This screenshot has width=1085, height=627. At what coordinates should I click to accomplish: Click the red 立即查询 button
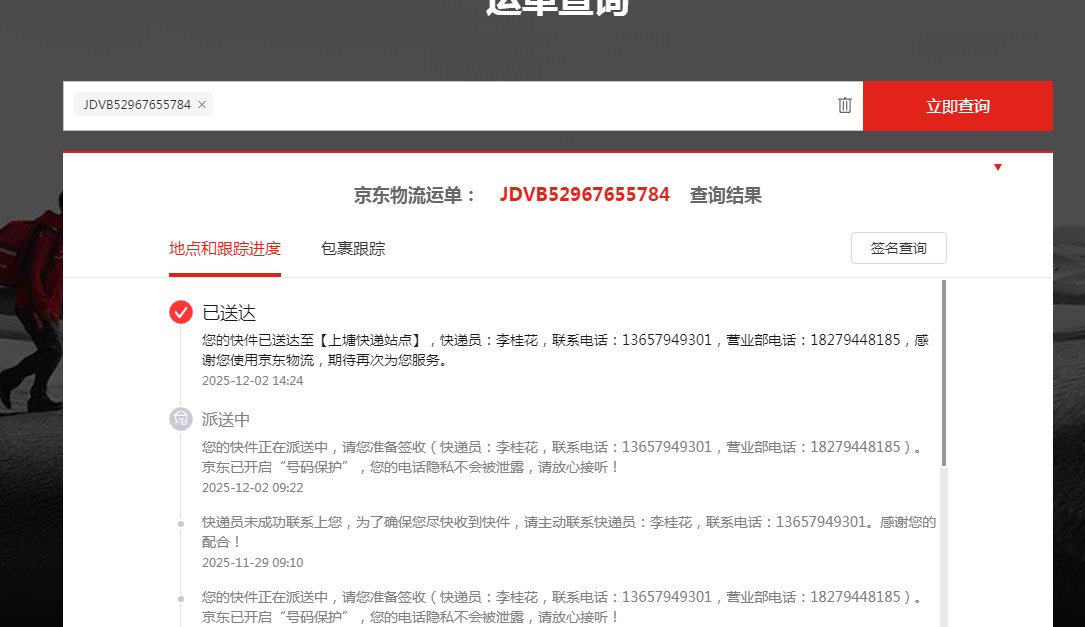click(957, 106)
